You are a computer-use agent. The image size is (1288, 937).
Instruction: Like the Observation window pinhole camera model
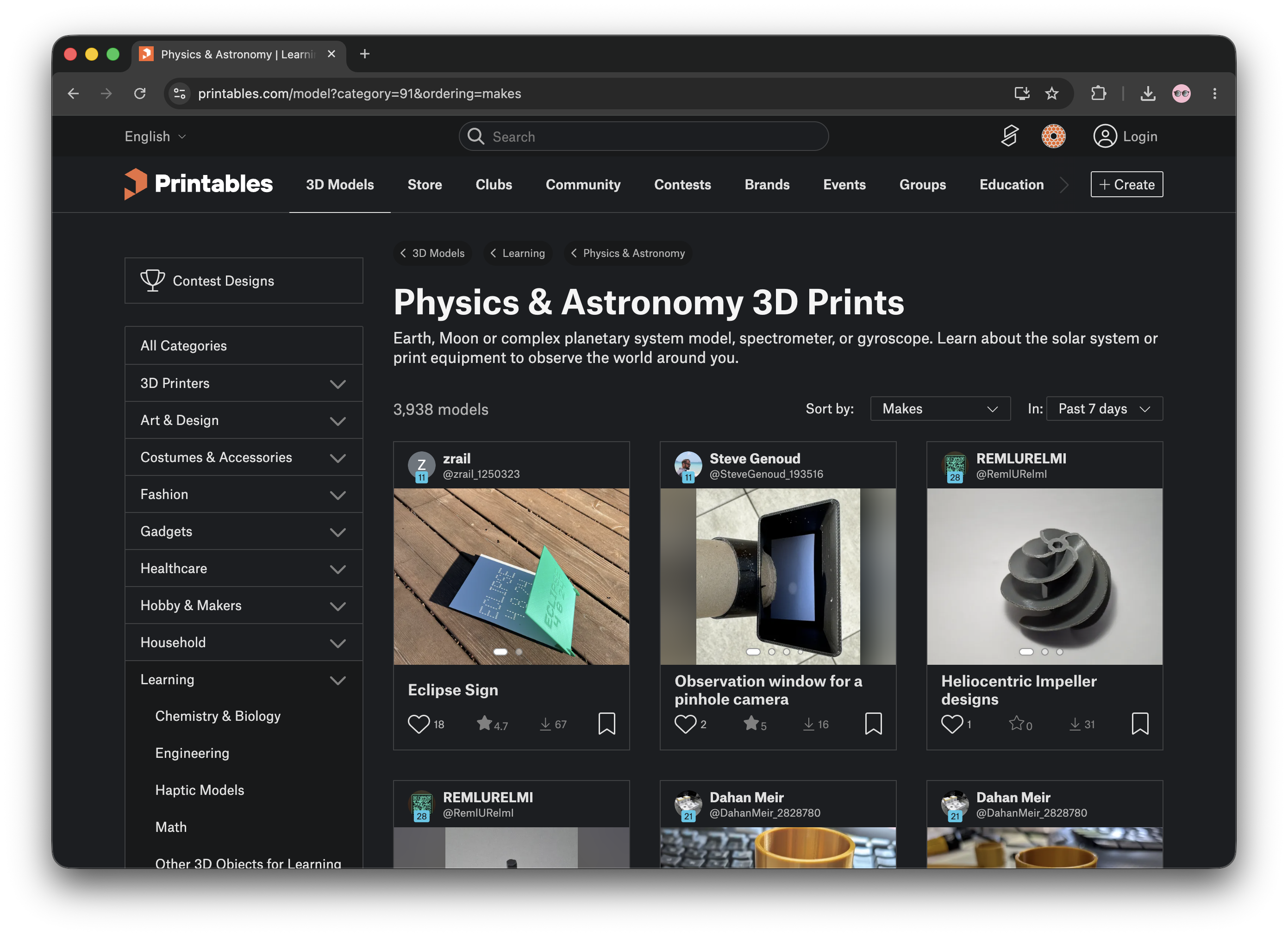(x=685, y=724)
